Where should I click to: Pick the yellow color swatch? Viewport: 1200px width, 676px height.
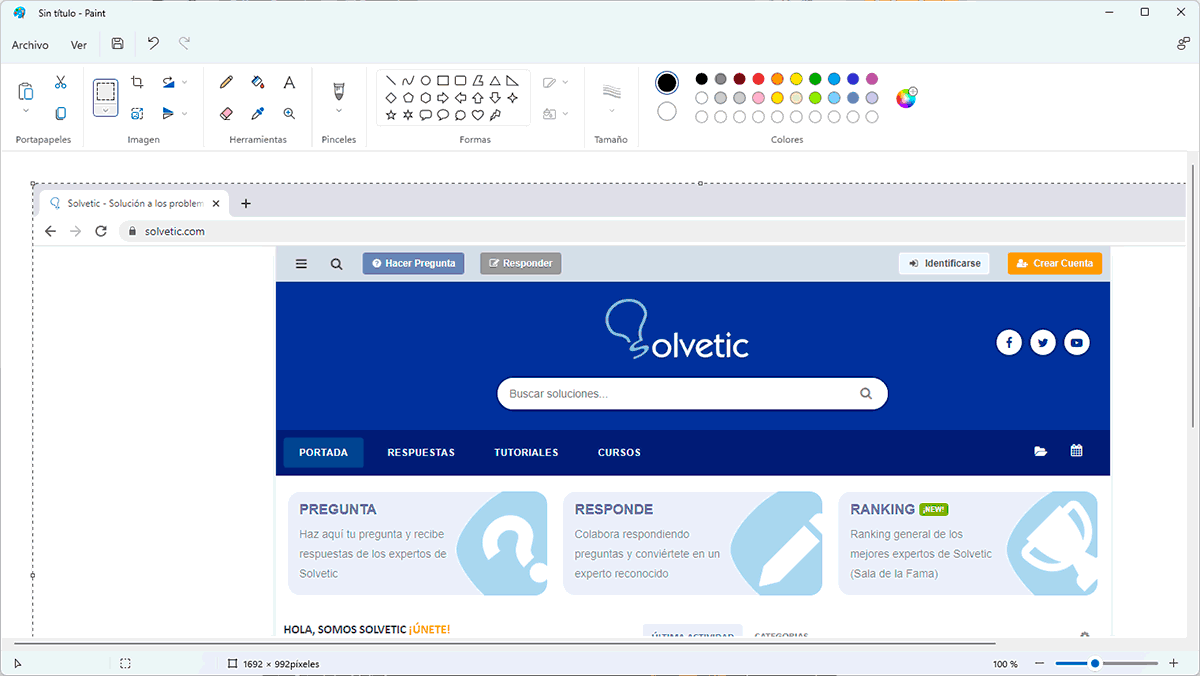pyautogui.click(x=796, y=79)
